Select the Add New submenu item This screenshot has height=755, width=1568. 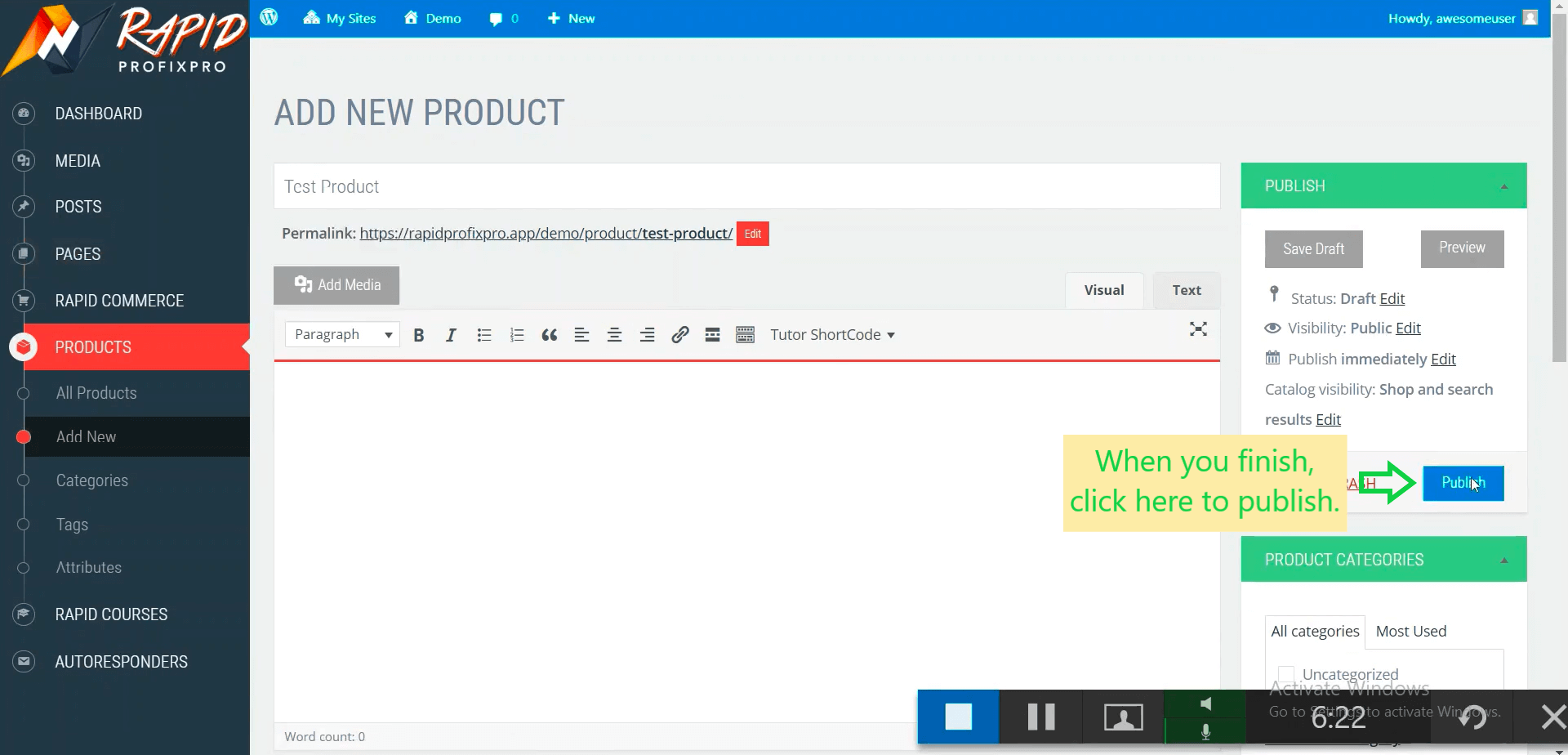86,436
